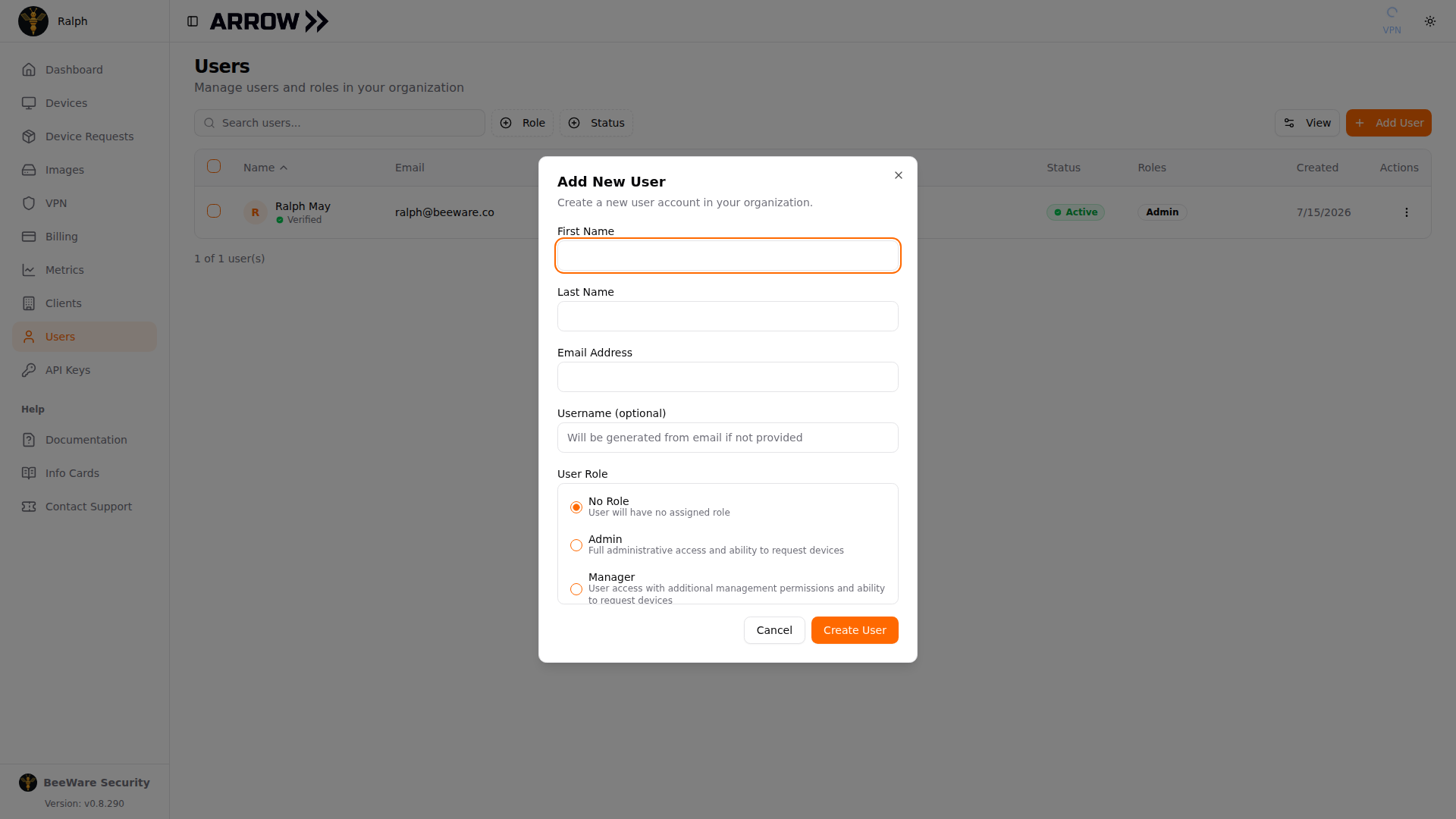1456x819 pixels.
Task: Click the Contact Support ticket icon
Action: coord(29,507)
